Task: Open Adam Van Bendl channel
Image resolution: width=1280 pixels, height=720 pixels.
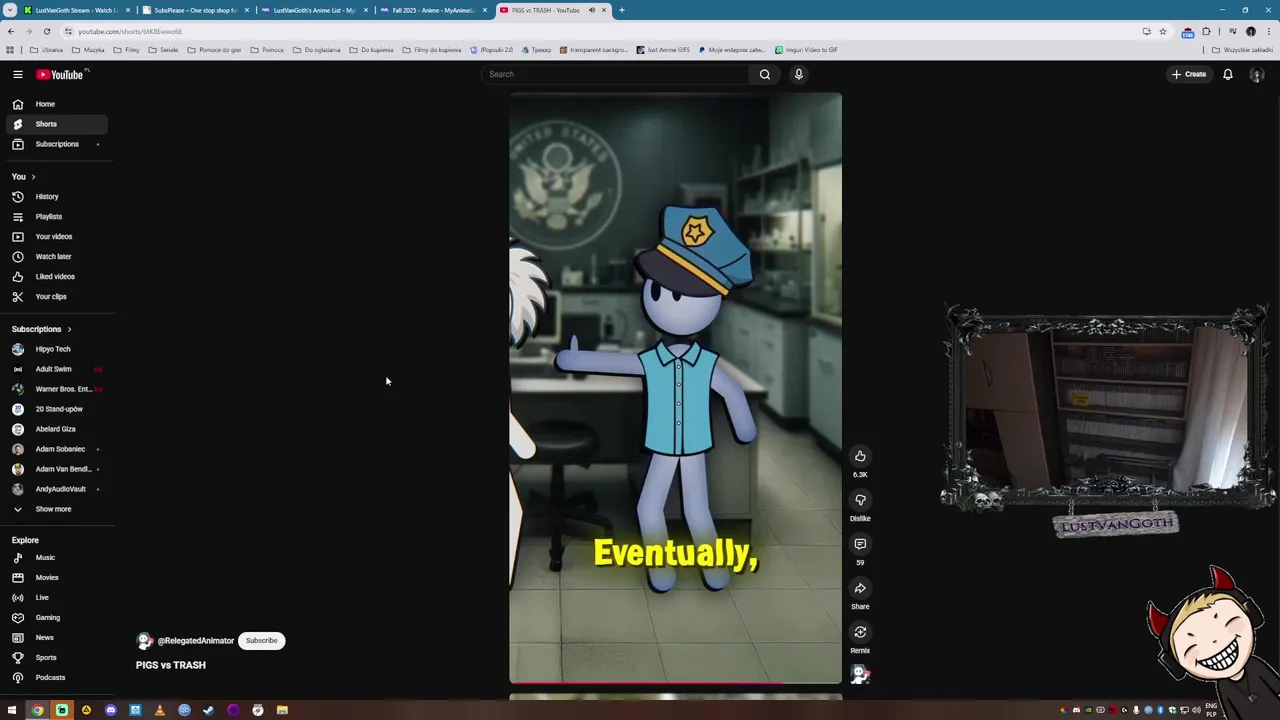Action: (x=57, y=469)
